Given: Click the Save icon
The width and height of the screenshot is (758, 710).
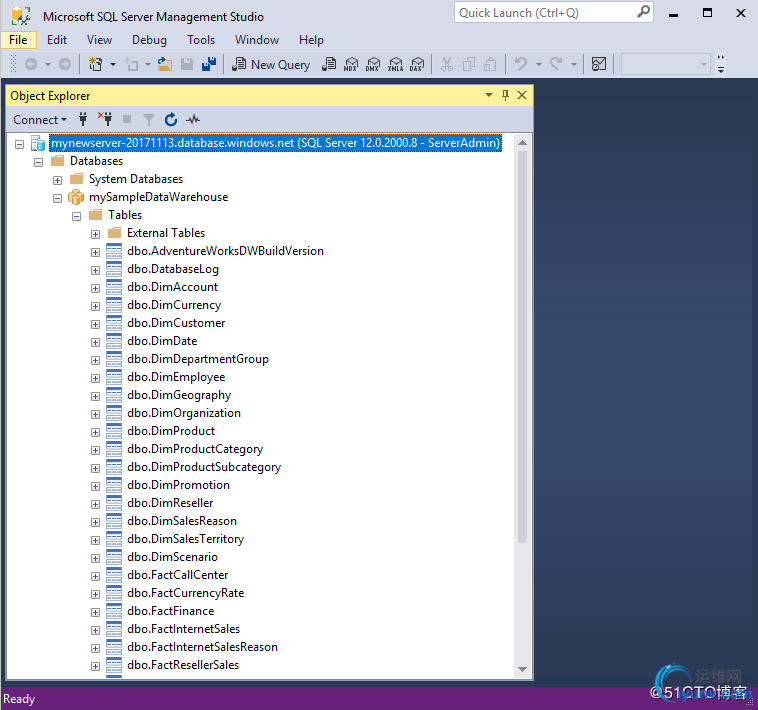Looking at the screenshot, I should pyautogui.click(x=187, y=64).
